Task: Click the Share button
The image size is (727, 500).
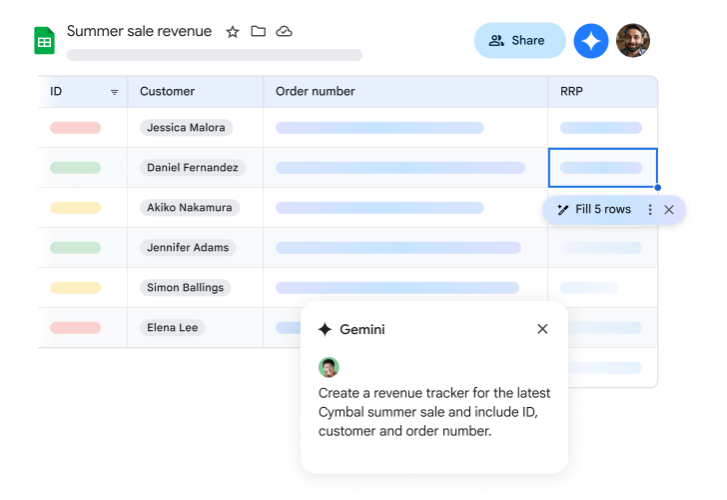Action: (x=519, y=41)
